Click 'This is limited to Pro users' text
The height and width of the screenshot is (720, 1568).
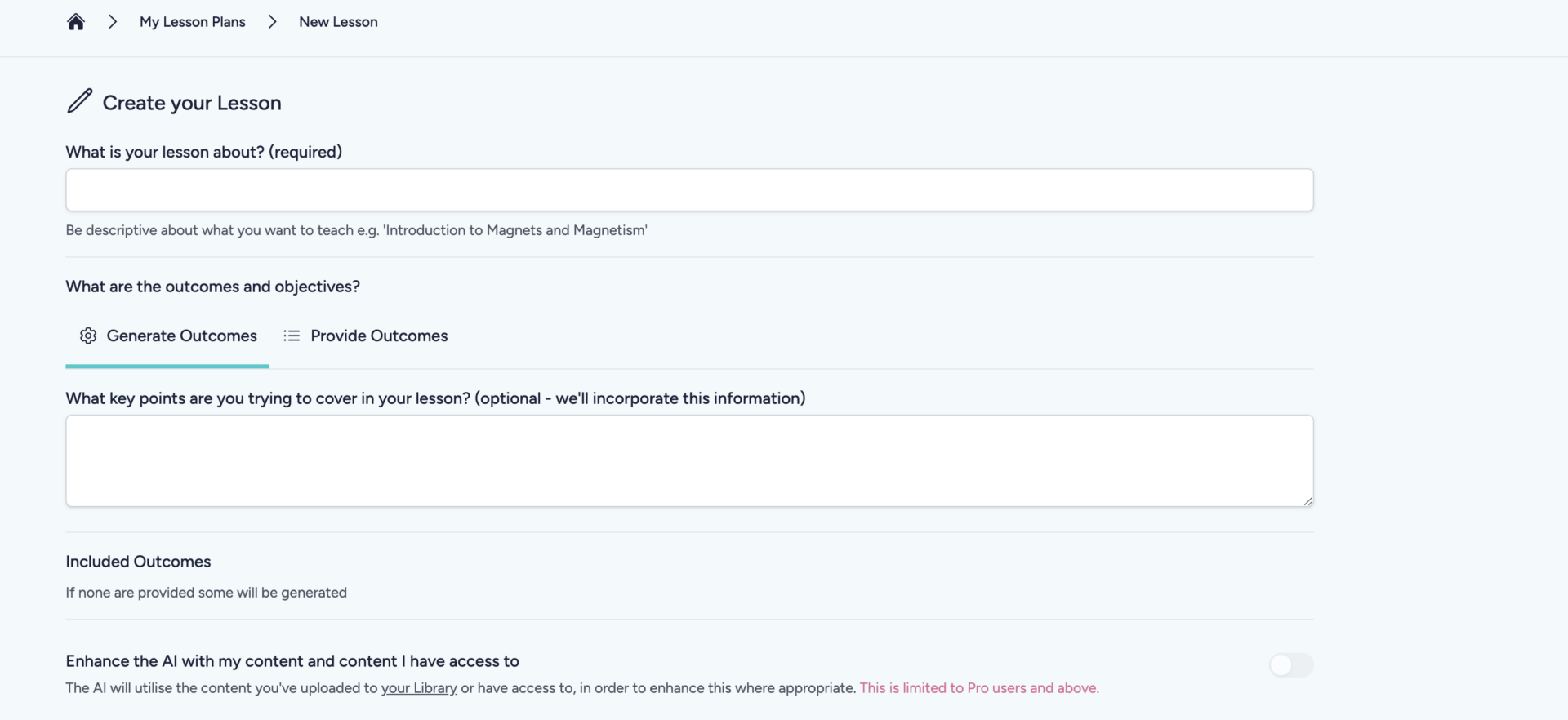click(x=978, y=688)
